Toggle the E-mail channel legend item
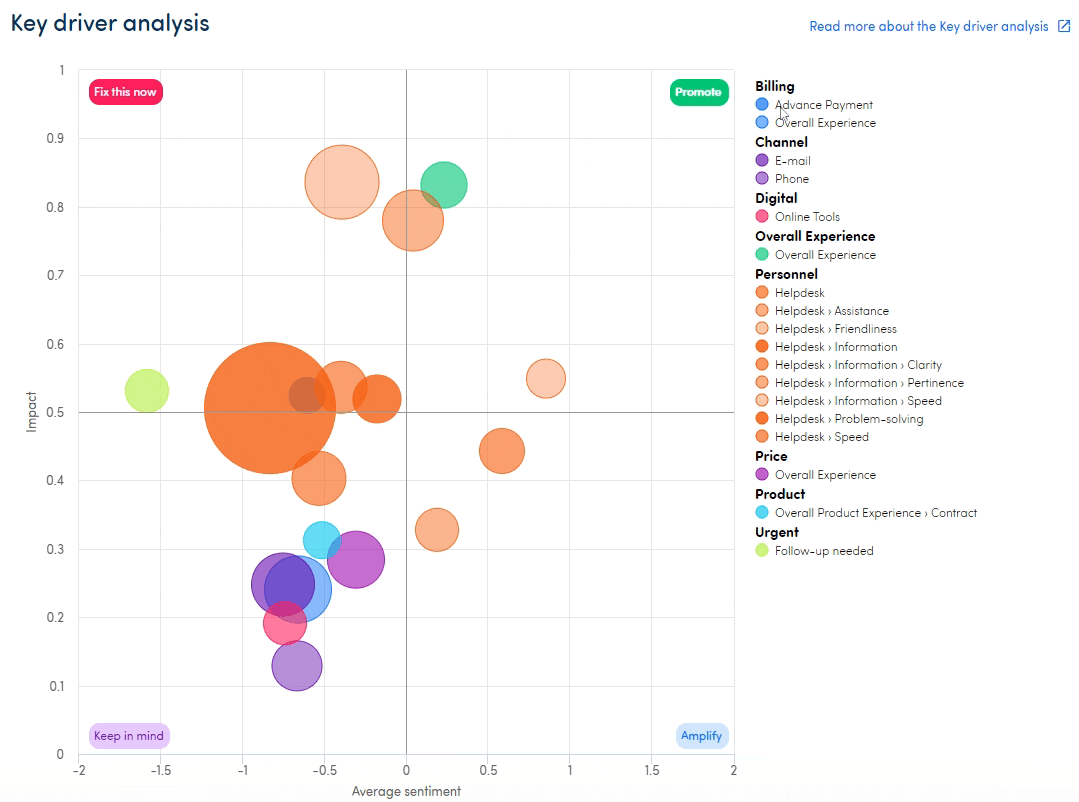 coord(792,161)
